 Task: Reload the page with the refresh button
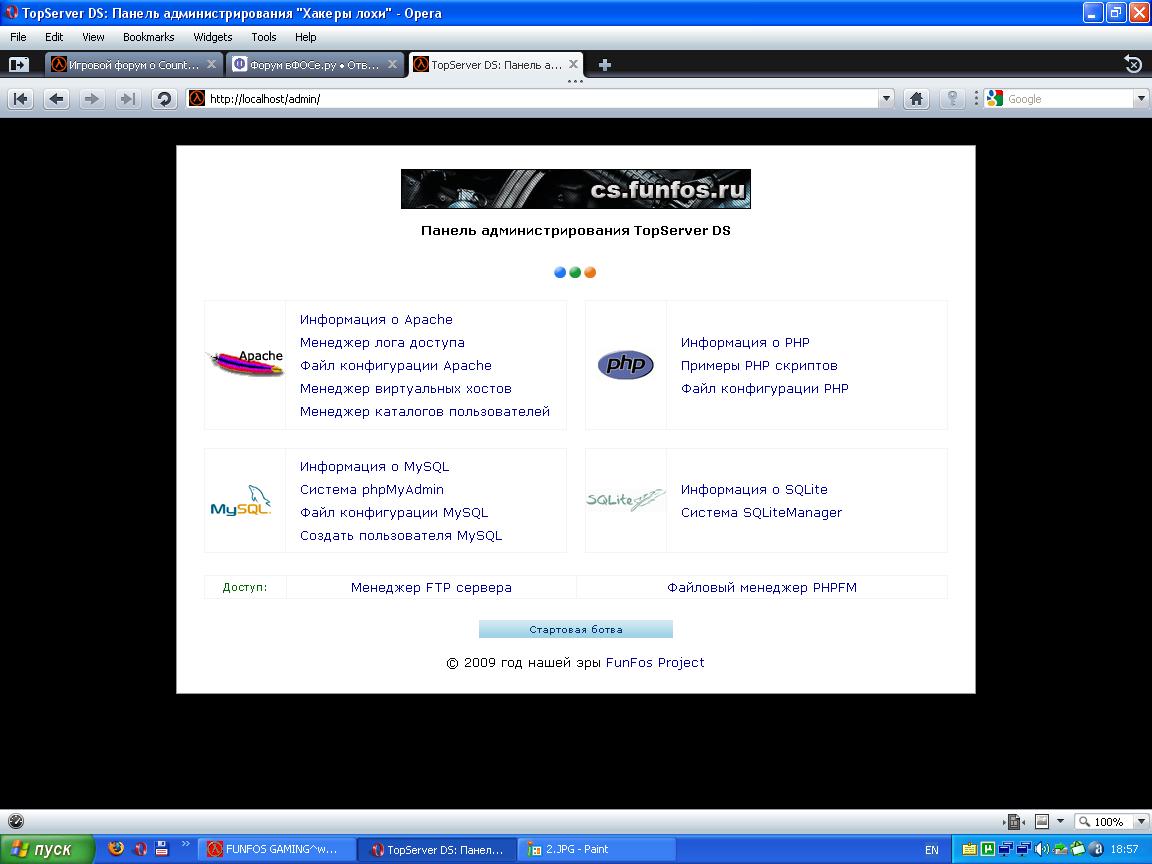pos(164,99)
